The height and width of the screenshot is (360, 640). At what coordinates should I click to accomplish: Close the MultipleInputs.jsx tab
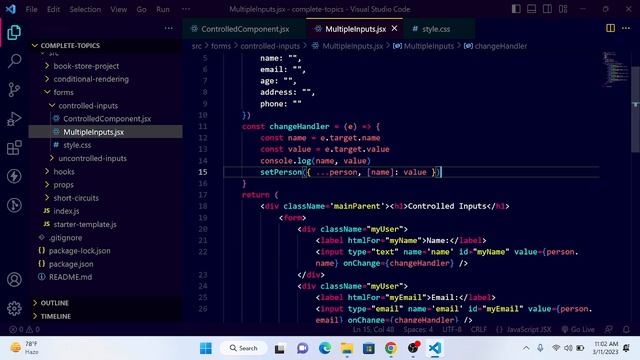click(394, 28)
